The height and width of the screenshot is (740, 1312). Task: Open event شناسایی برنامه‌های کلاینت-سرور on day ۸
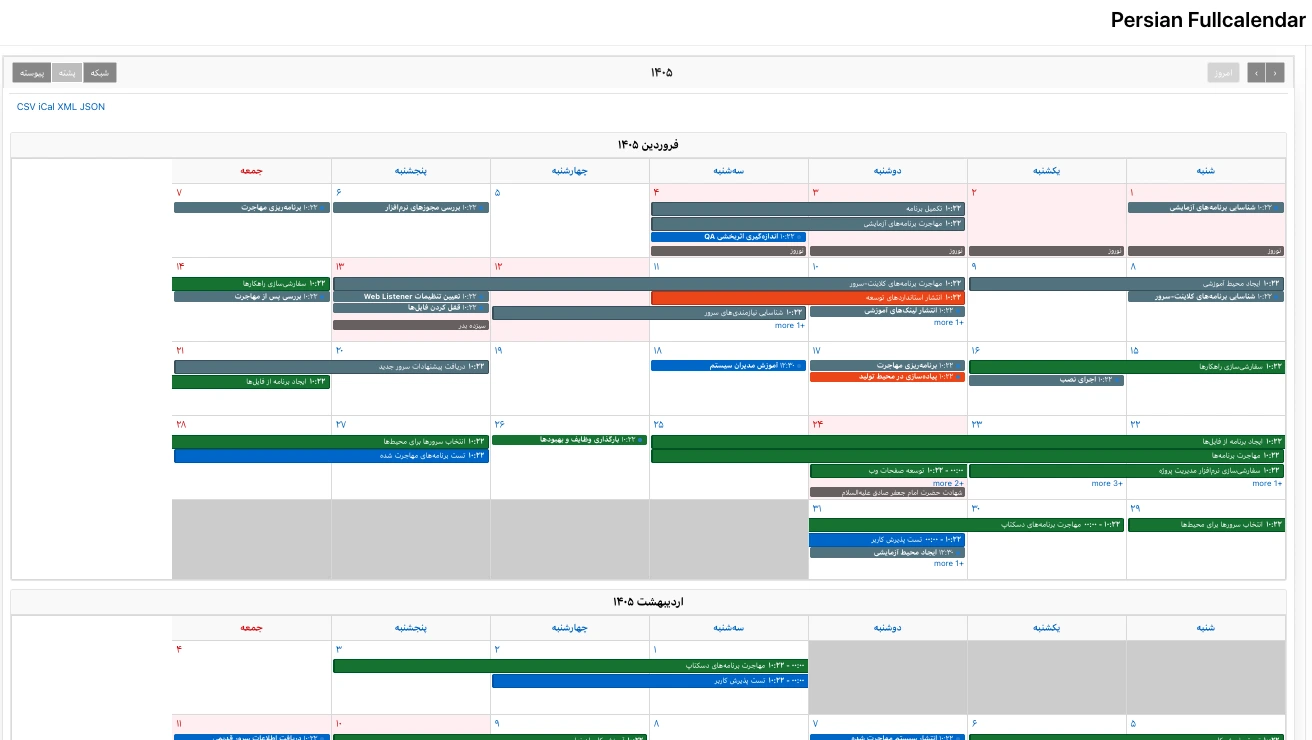(1206, 296)
